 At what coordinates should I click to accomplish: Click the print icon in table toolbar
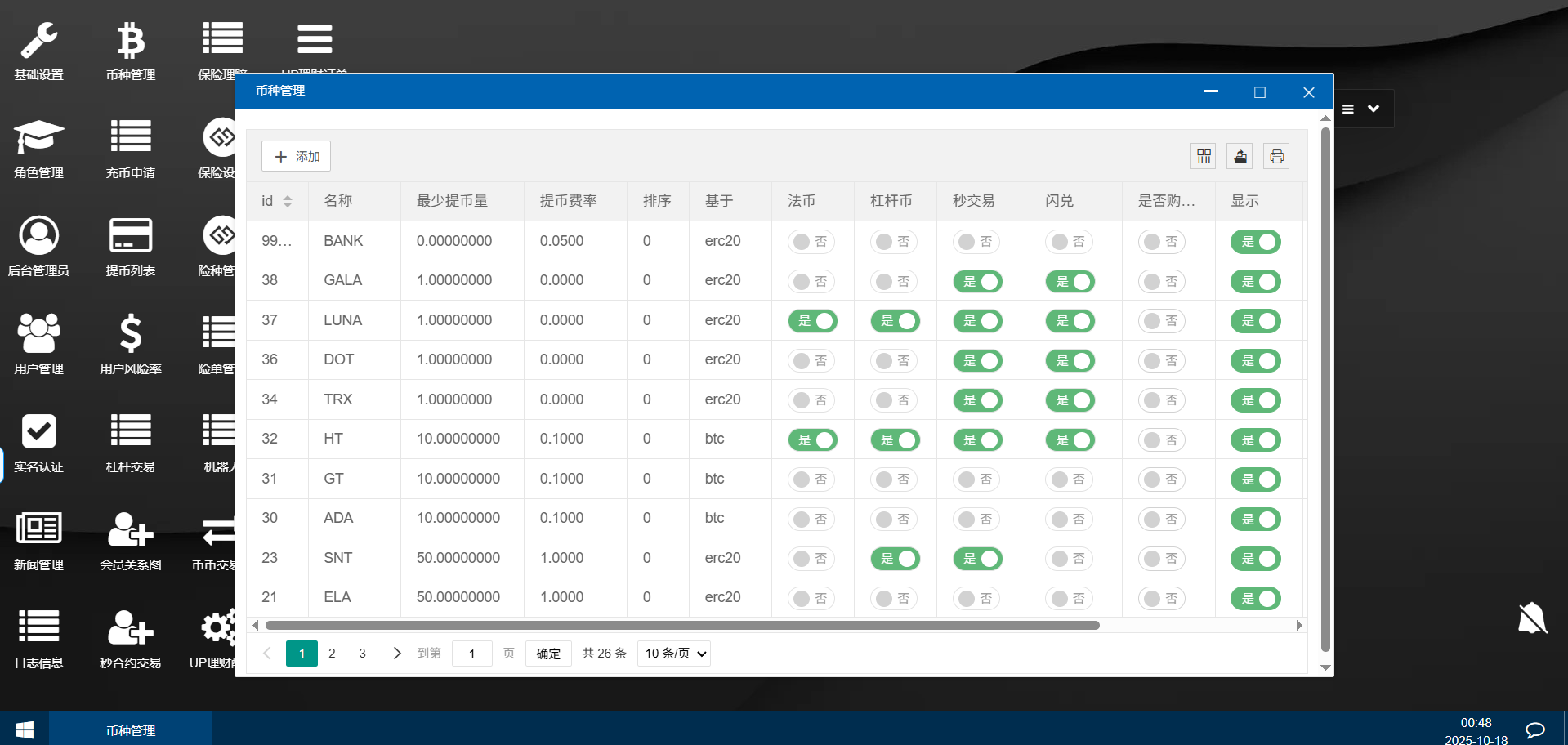[1276, 156]
